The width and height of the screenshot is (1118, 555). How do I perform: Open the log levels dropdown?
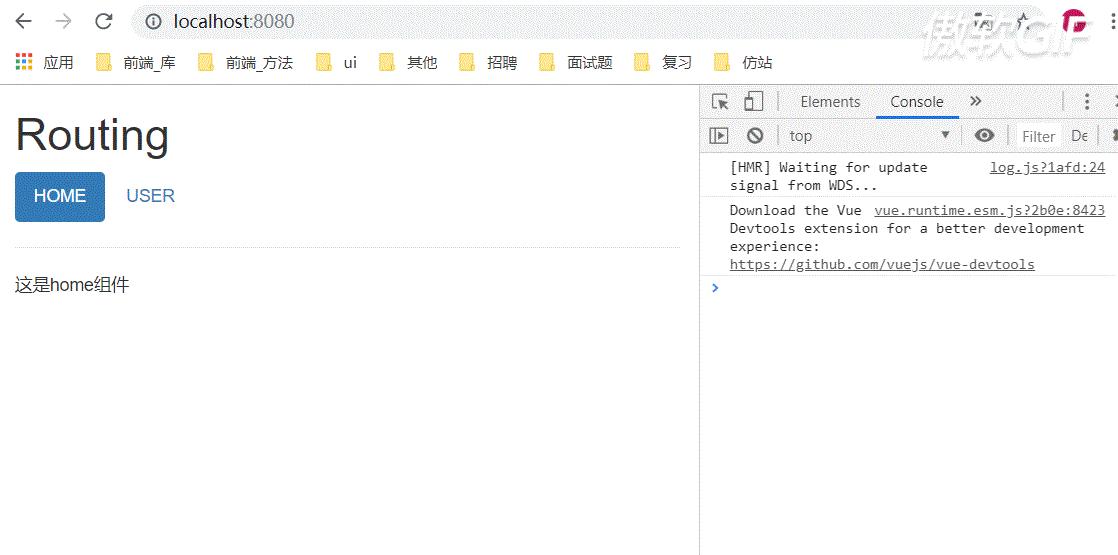pos(1079,136)
